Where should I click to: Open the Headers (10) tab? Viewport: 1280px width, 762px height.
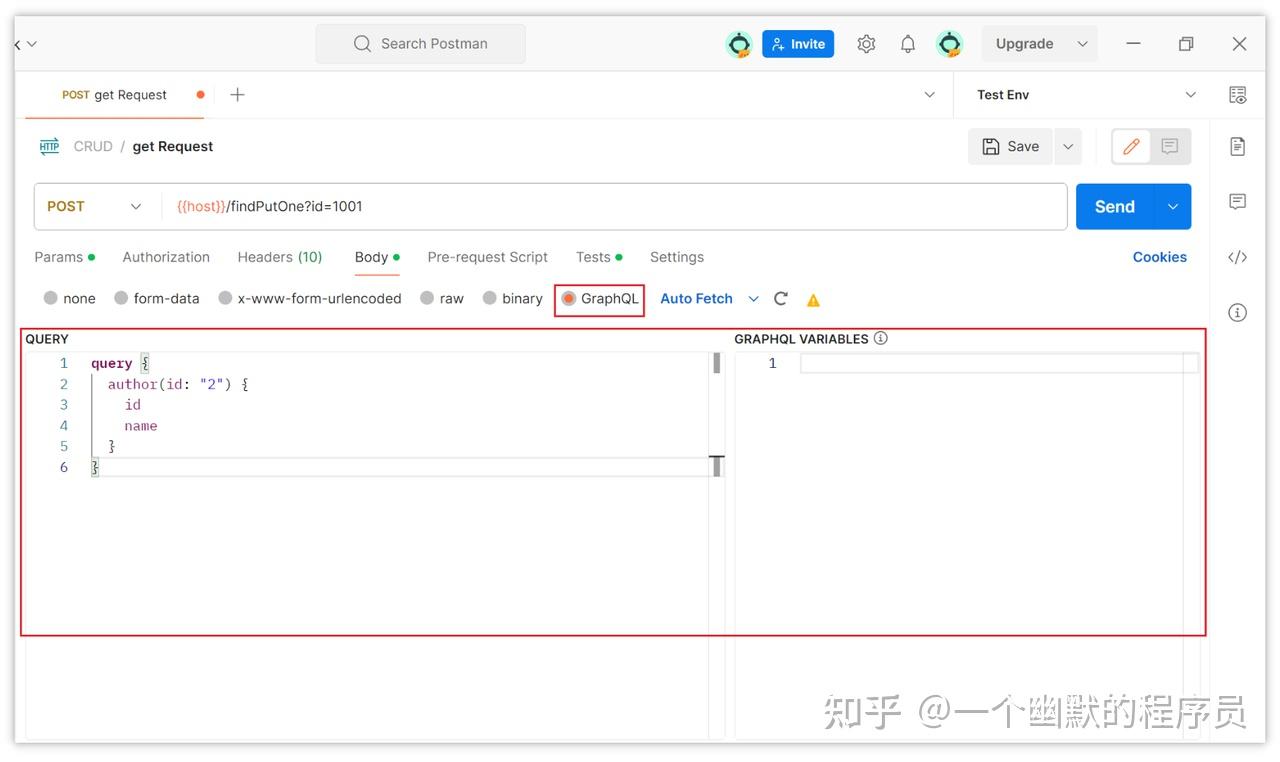(280, 257)
